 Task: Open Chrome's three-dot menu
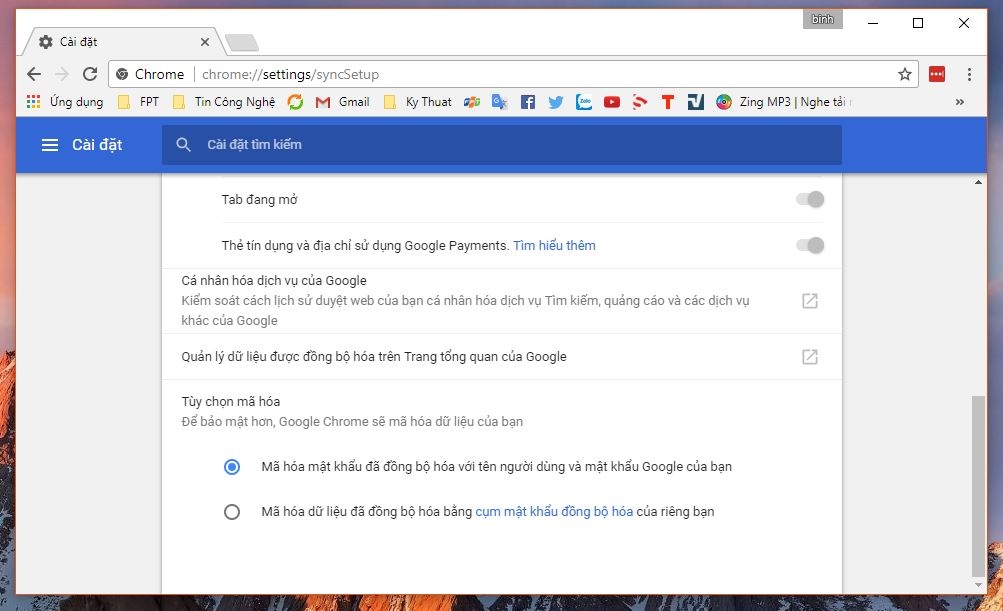click(969, 74)
